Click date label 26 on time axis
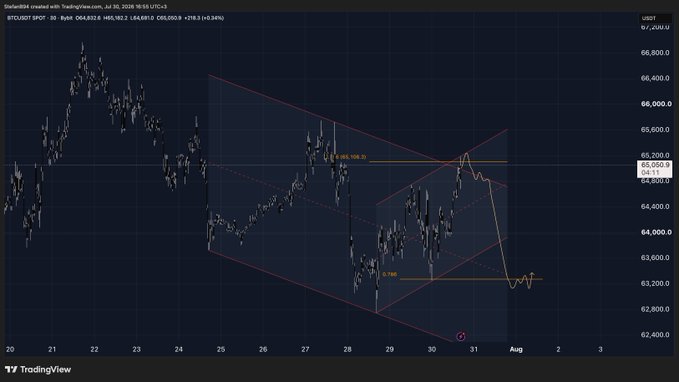The image size is (679, 382). click(x=263, y=349)
